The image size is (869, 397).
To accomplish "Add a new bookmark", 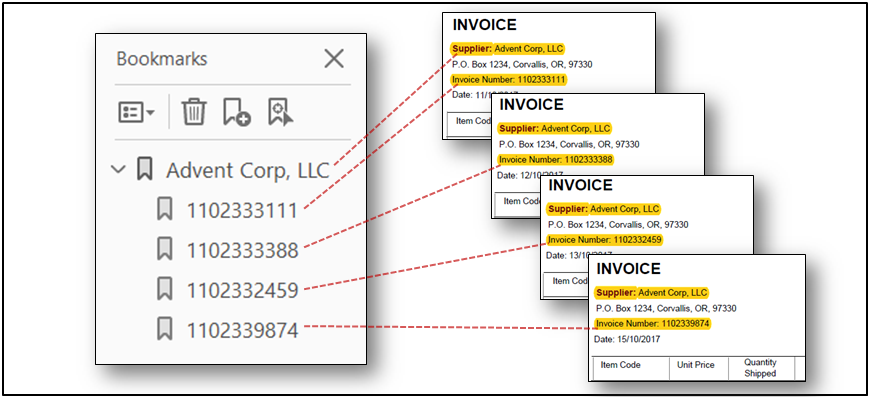I will 237,112.
